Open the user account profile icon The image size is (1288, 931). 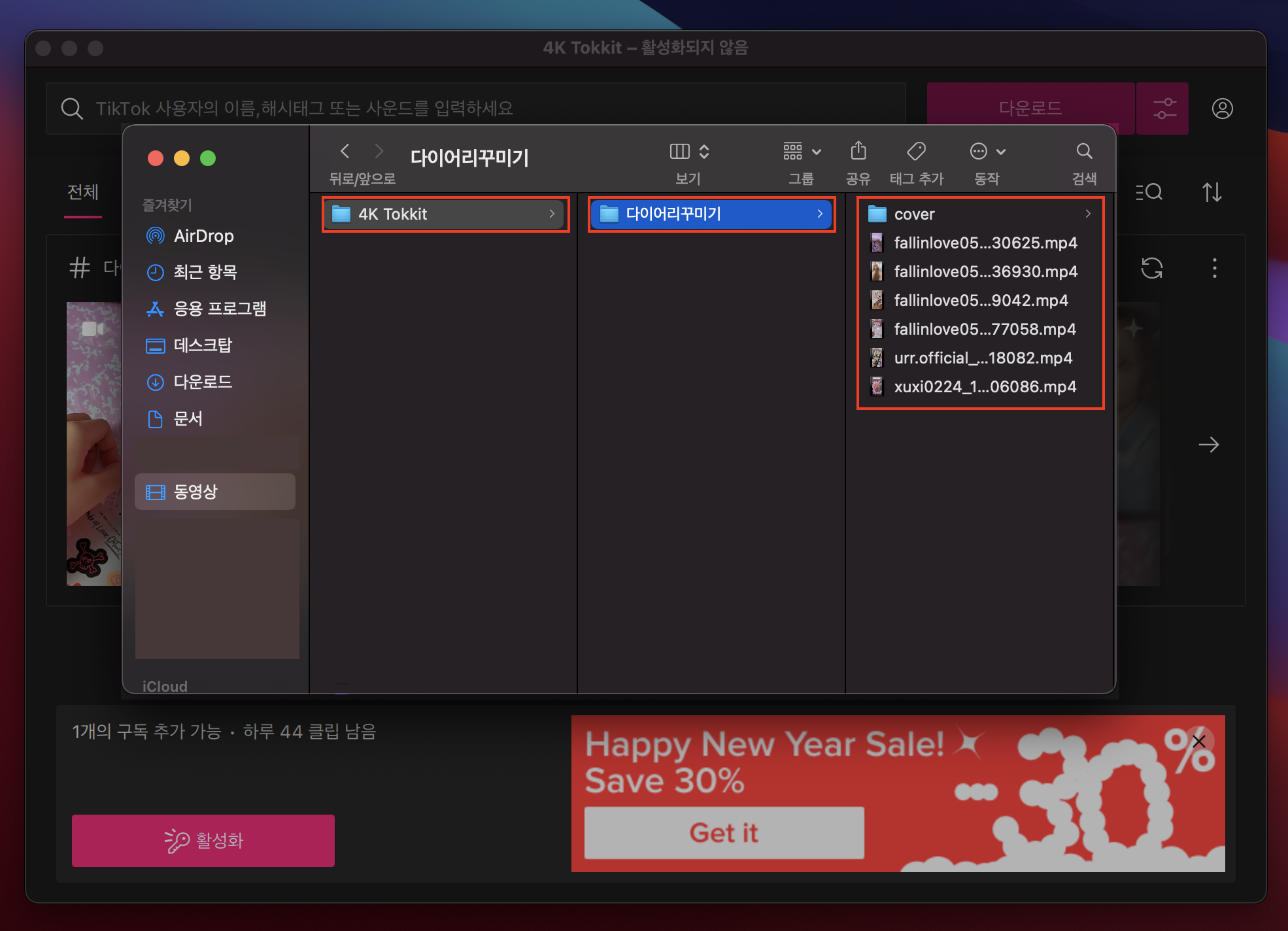[1222, 109]
